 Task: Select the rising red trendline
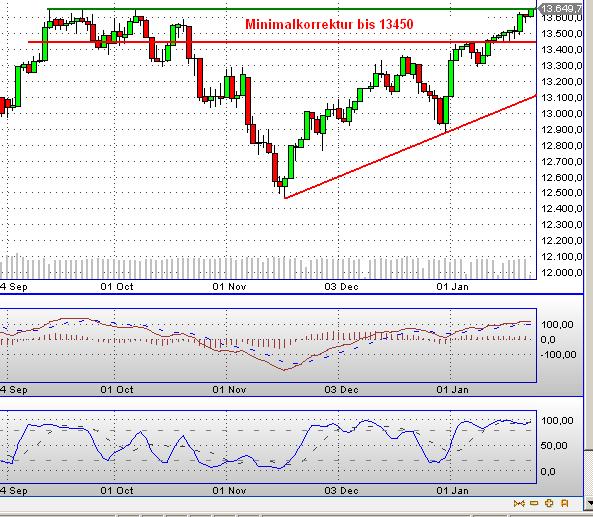[410, 147]
